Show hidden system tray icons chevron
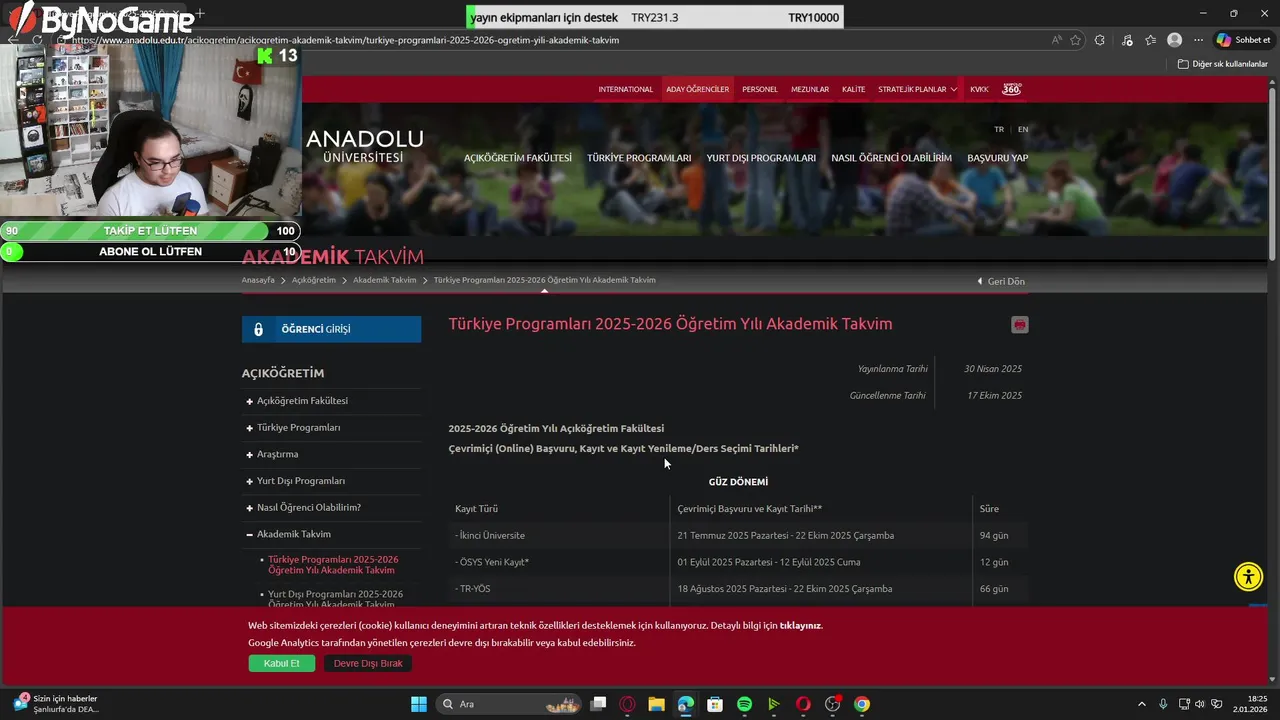Viewport: 1280px width, 720px height. [1142, 704]
